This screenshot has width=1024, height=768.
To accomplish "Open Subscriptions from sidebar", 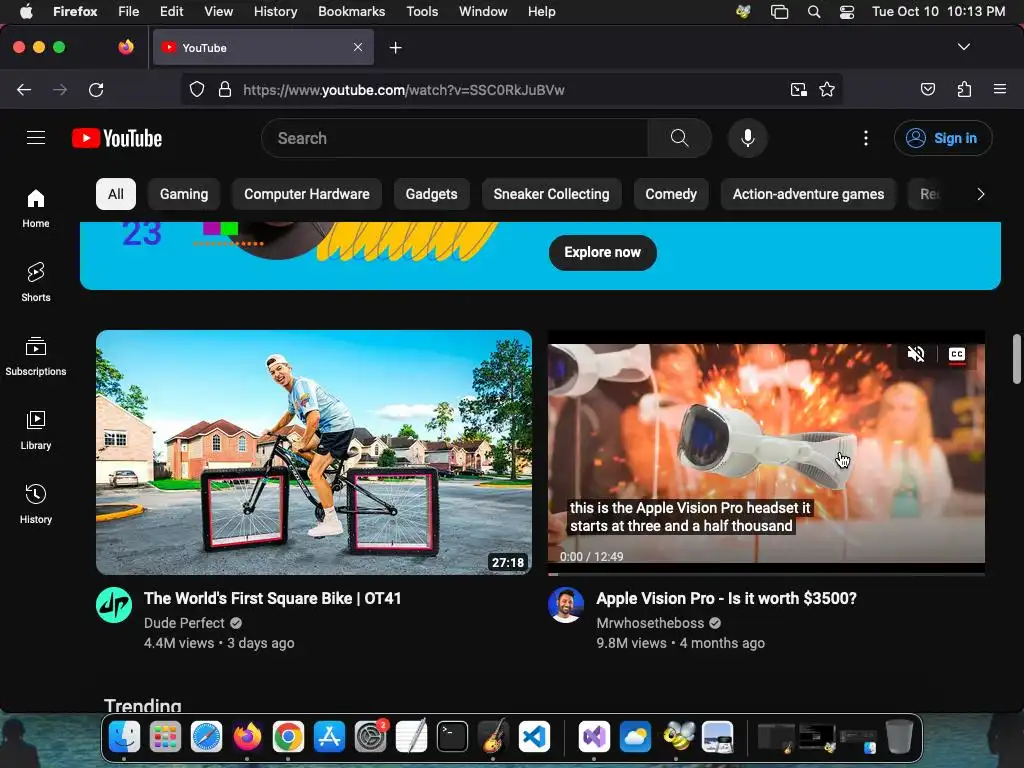I will [36, 356].
